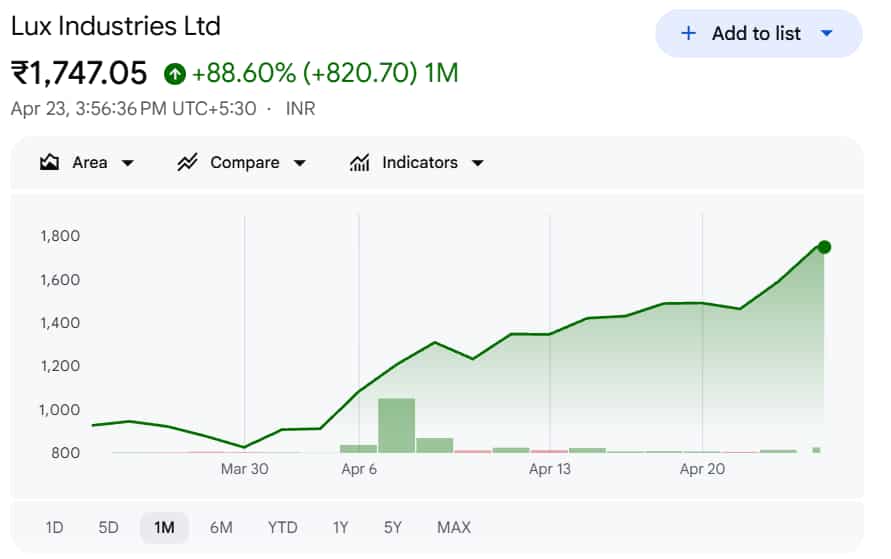Click the Indicators button label
891x559 pixels.
420,162
